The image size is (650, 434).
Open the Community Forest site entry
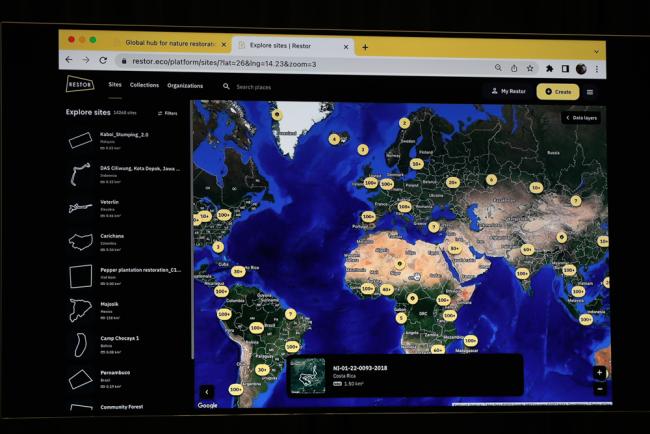click(x=124, y=407)
